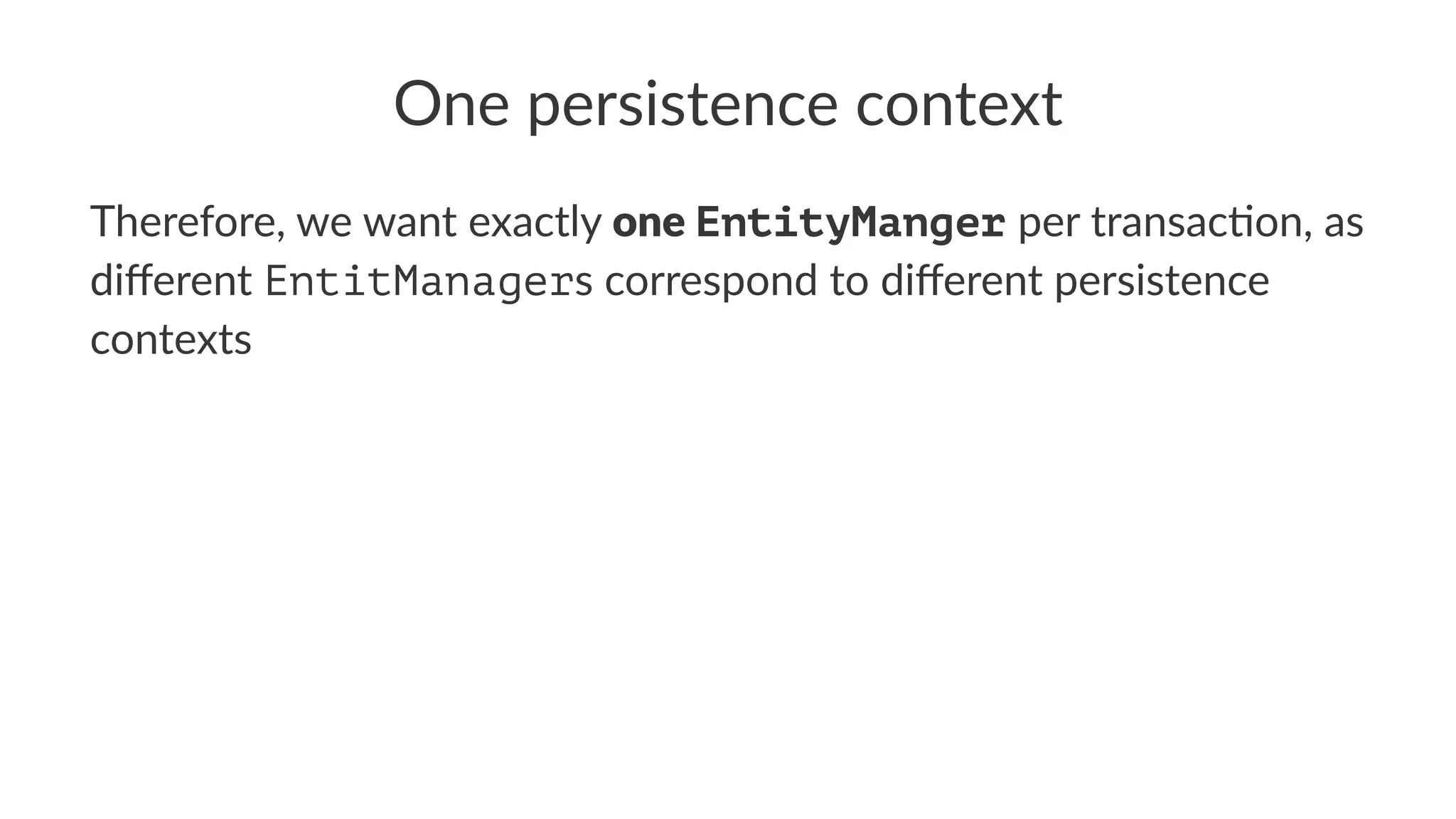
Task: Click the slide title 'One persistence context'
Action: (x=728, y=105)
